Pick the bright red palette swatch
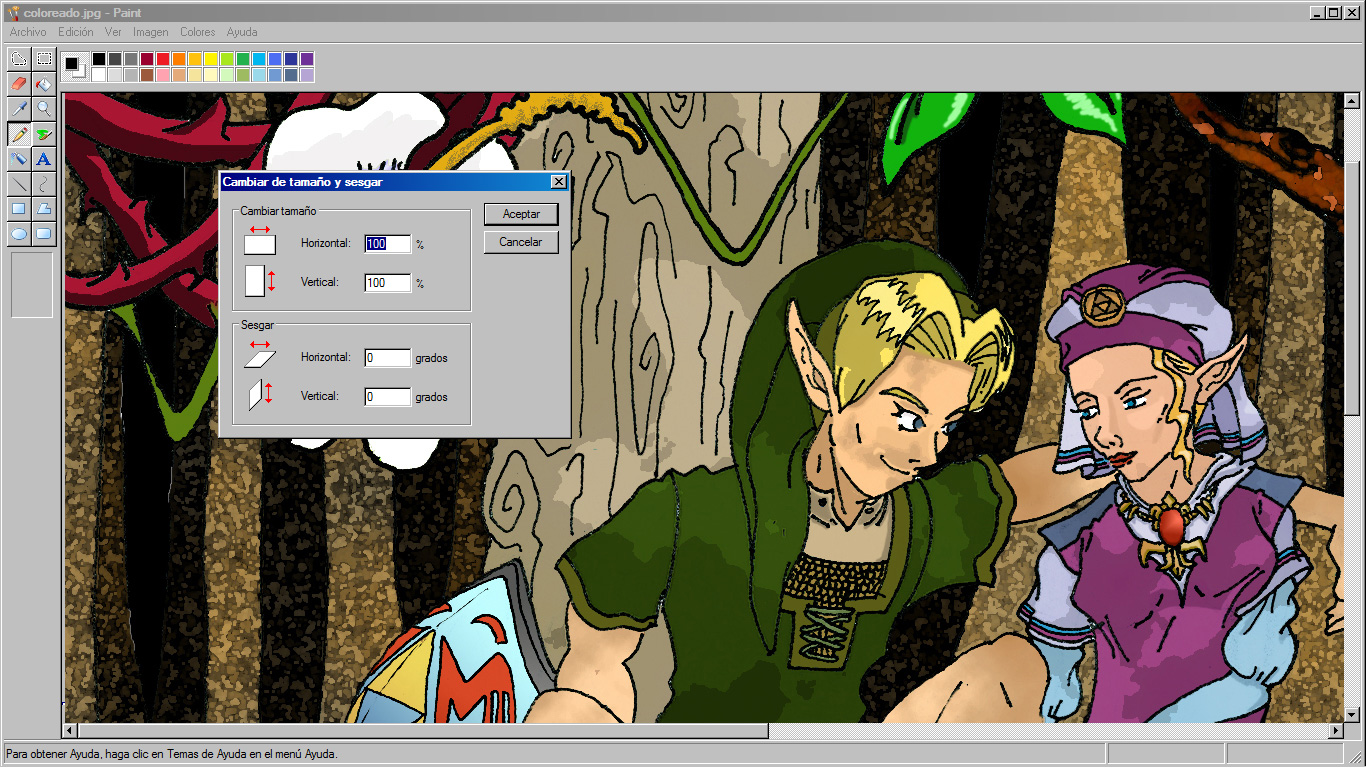The width and height of the screenshot is (1366, 768). [163, 59]
